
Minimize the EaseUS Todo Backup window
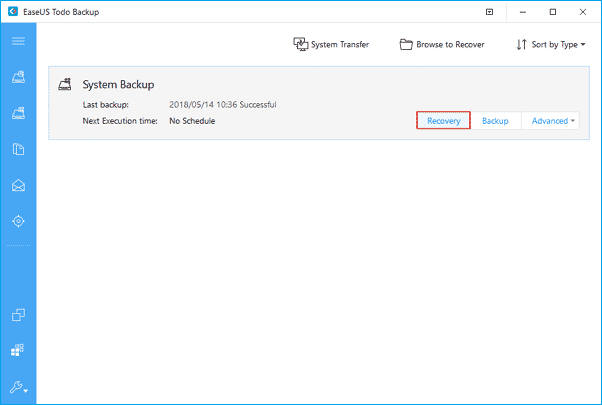523,12
